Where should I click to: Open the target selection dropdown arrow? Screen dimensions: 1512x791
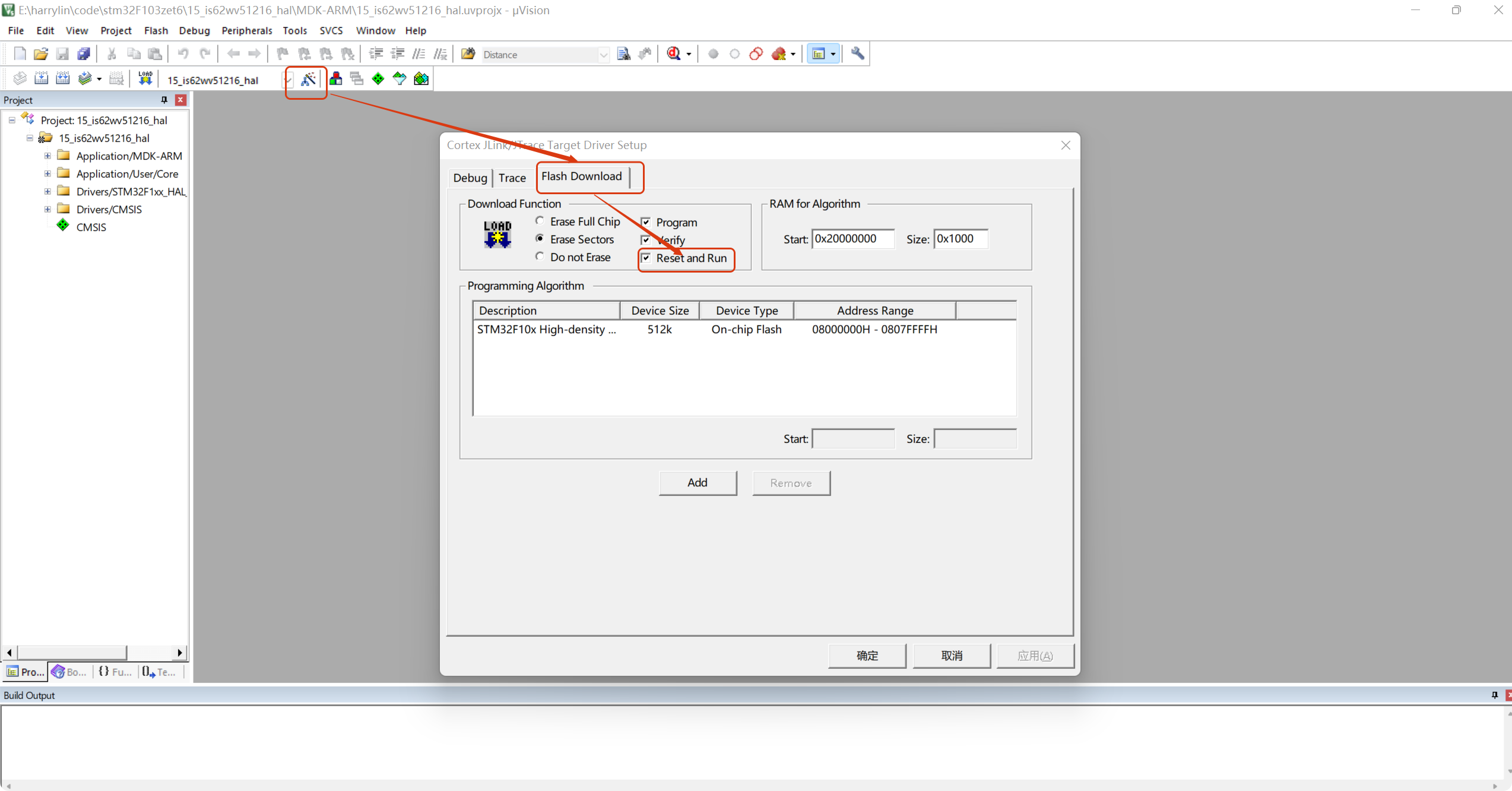point(288,80)
